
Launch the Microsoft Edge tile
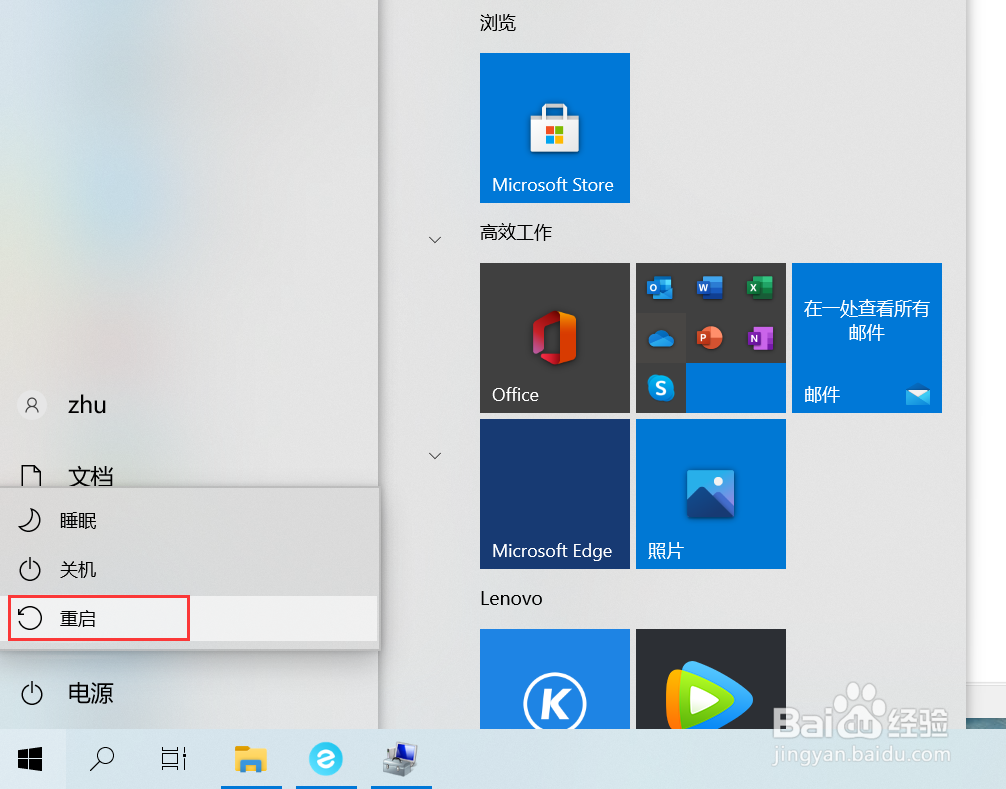coord(554,494)
